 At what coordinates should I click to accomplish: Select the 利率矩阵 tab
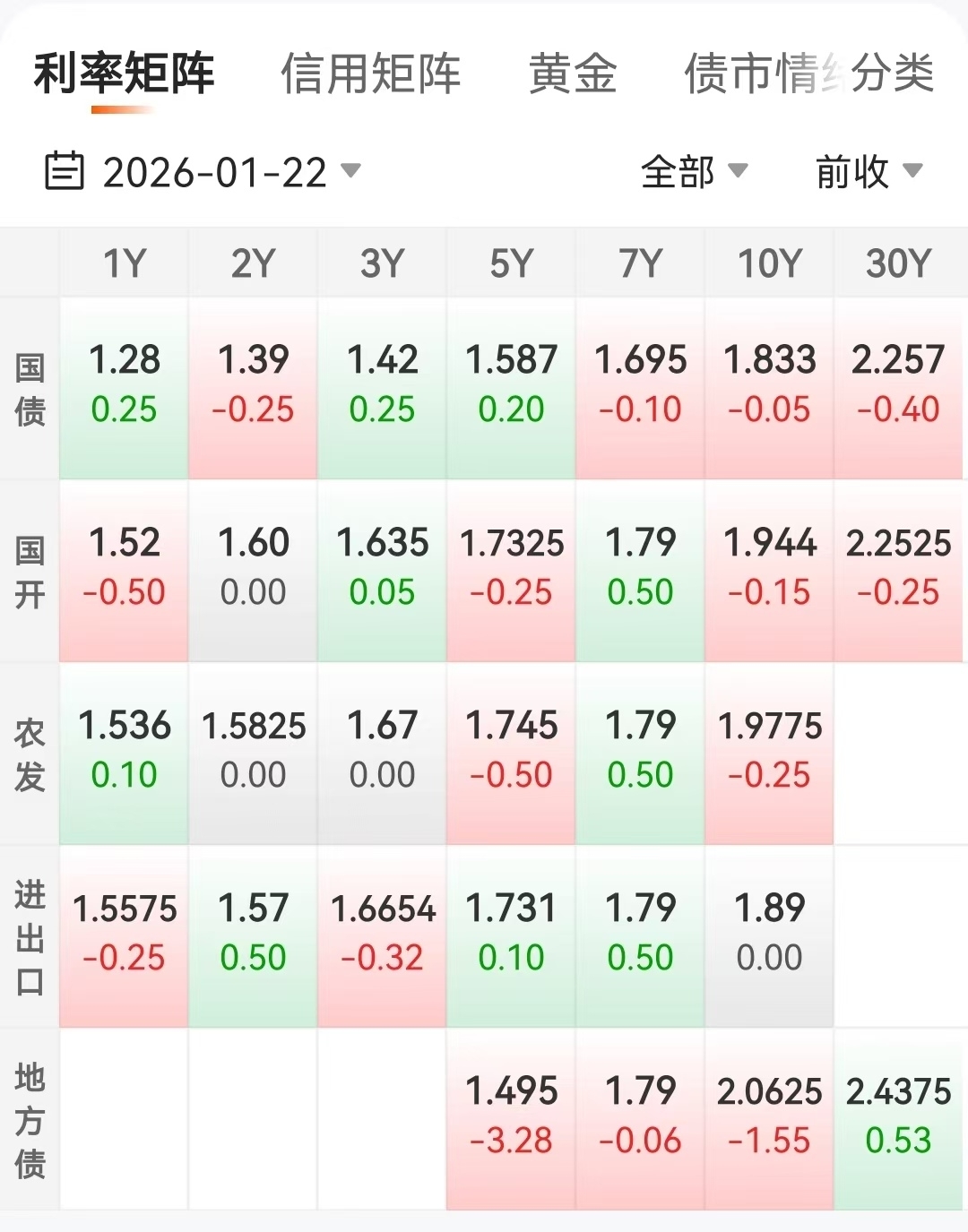124,73
